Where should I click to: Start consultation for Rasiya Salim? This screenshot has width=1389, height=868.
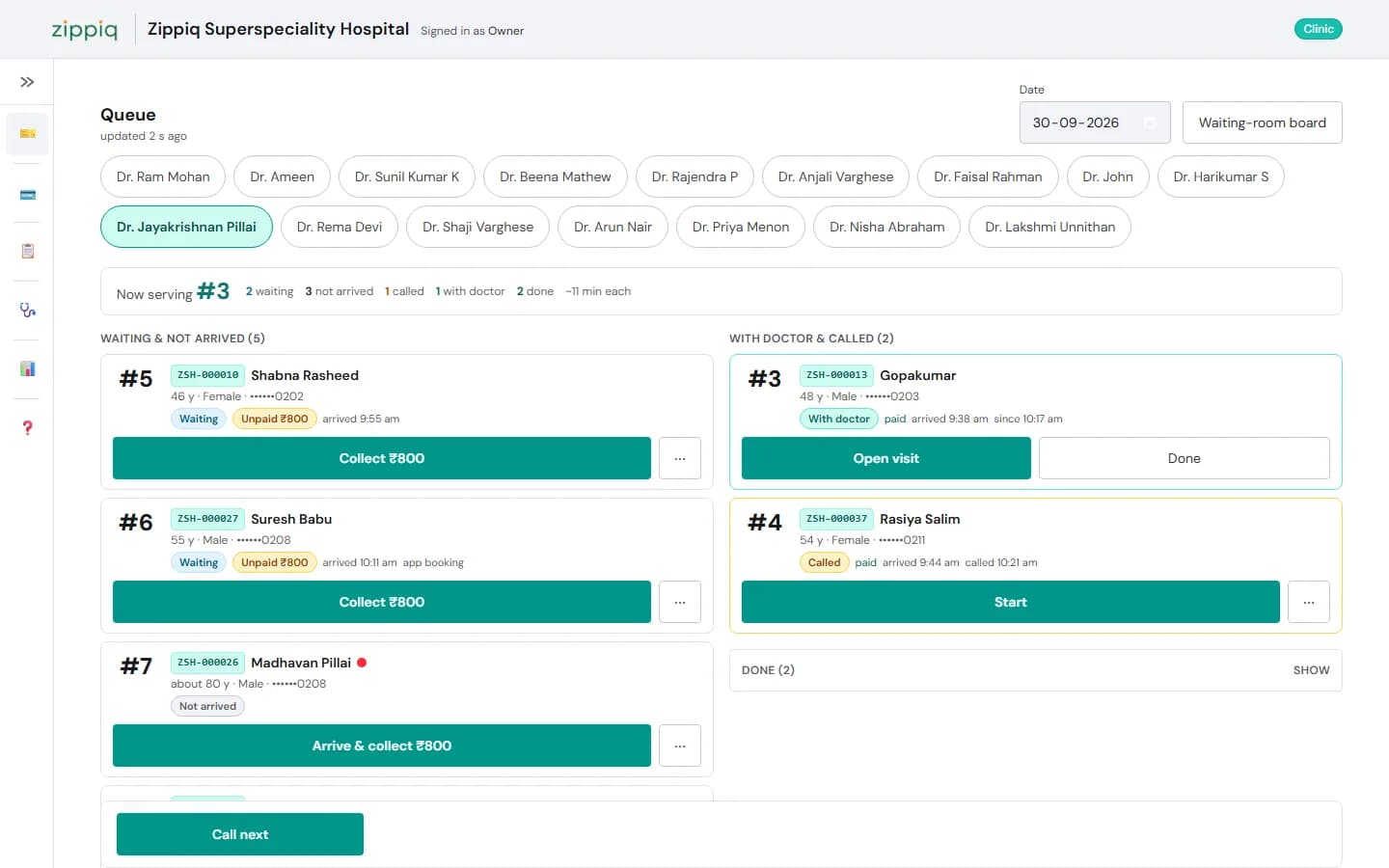[1011, 602]
